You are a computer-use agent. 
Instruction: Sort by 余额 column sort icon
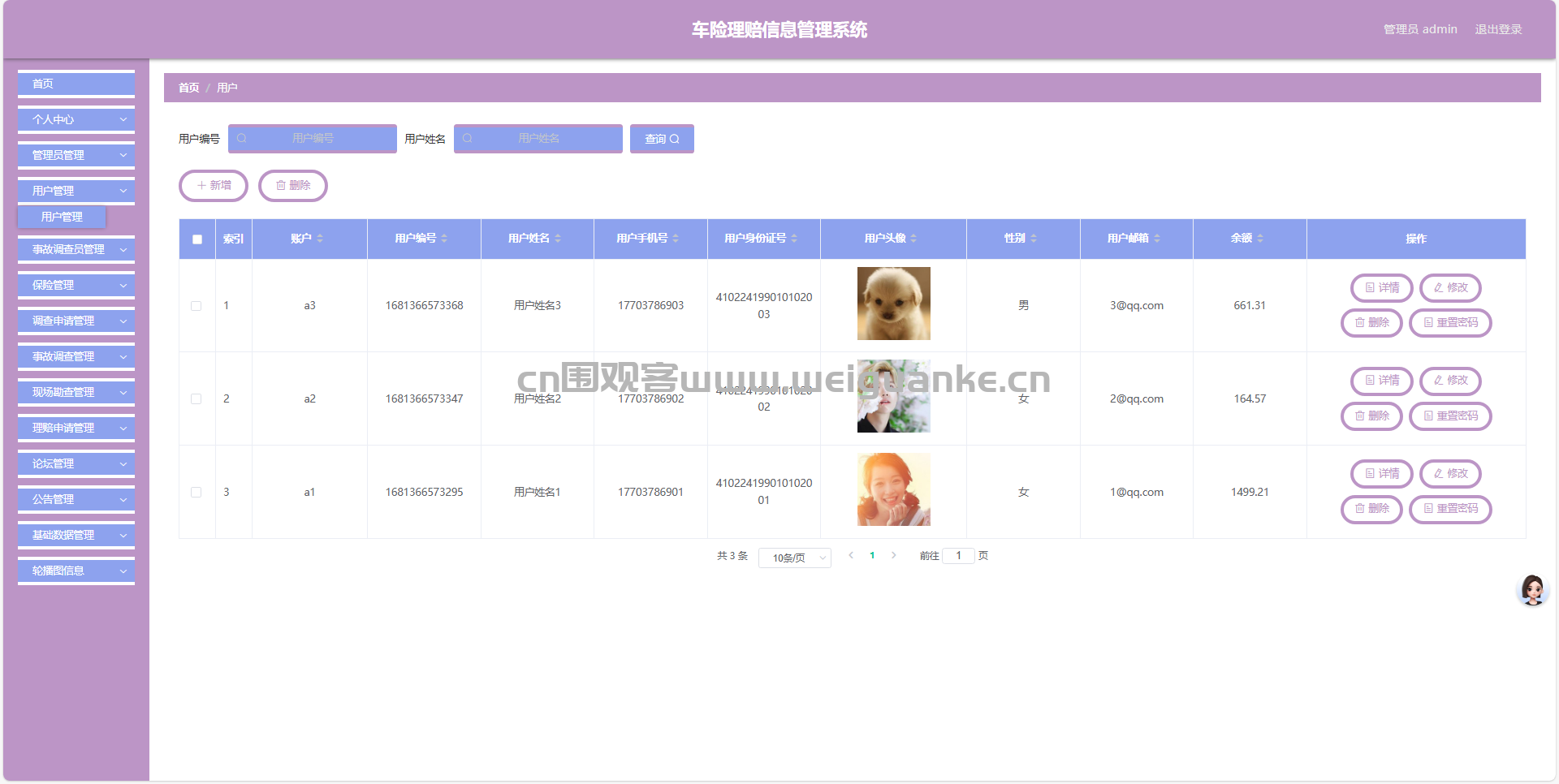pos(1260,239)
